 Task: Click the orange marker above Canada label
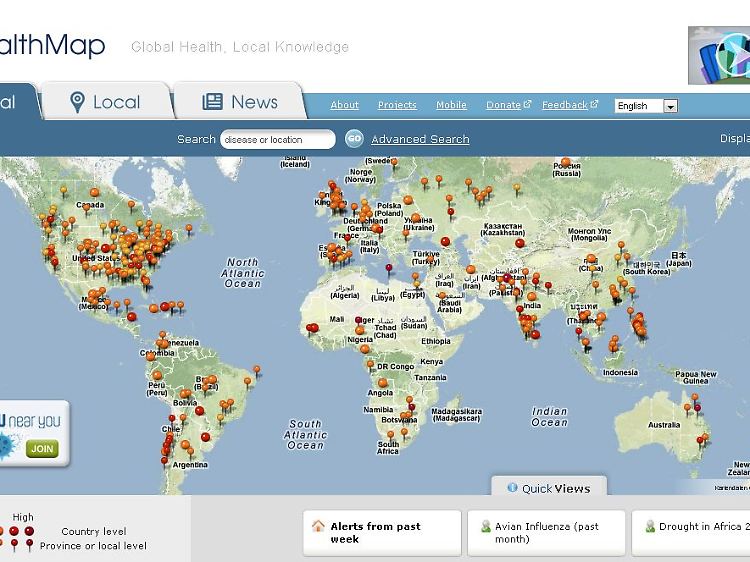(95, 192)
